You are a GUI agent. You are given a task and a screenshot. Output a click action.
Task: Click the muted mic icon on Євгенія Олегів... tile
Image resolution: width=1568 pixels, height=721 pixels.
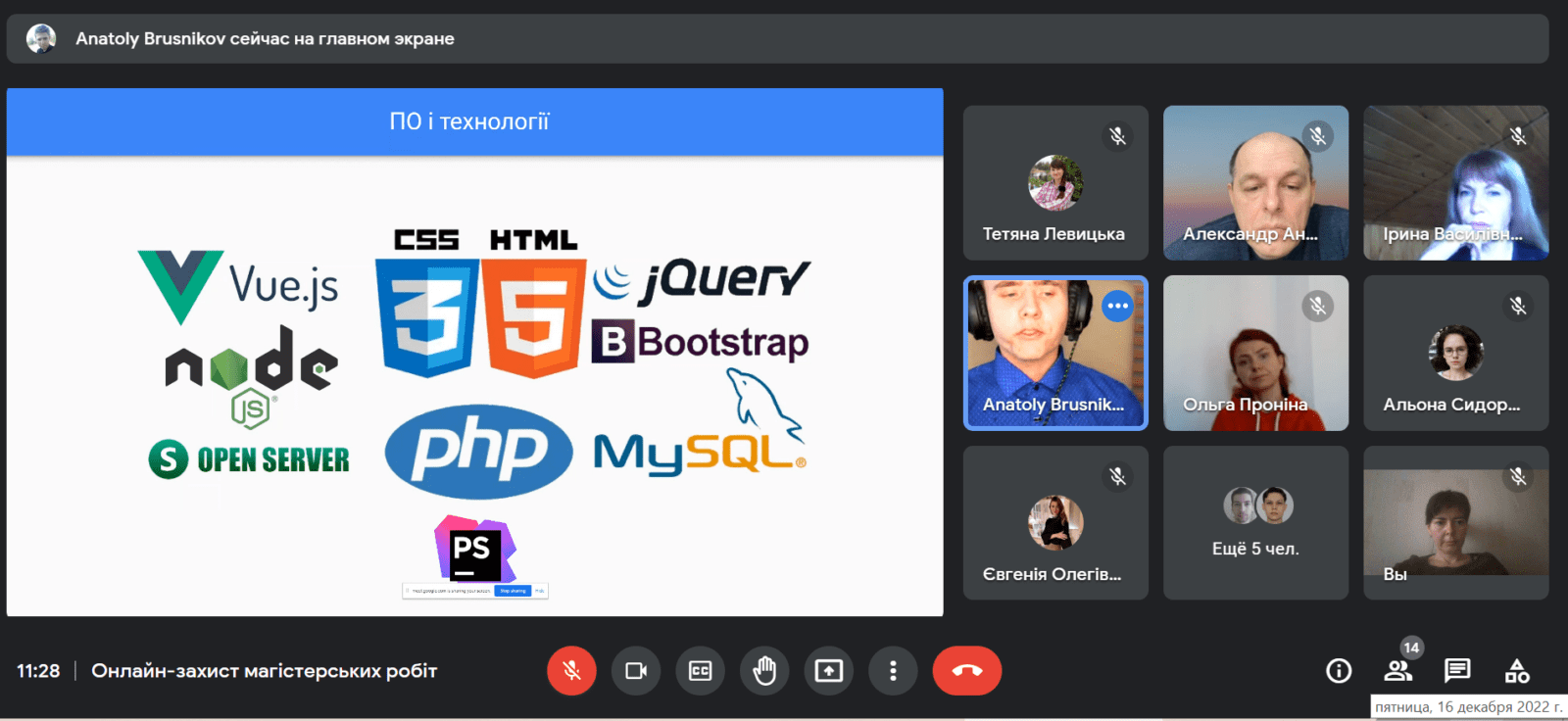1117,477
